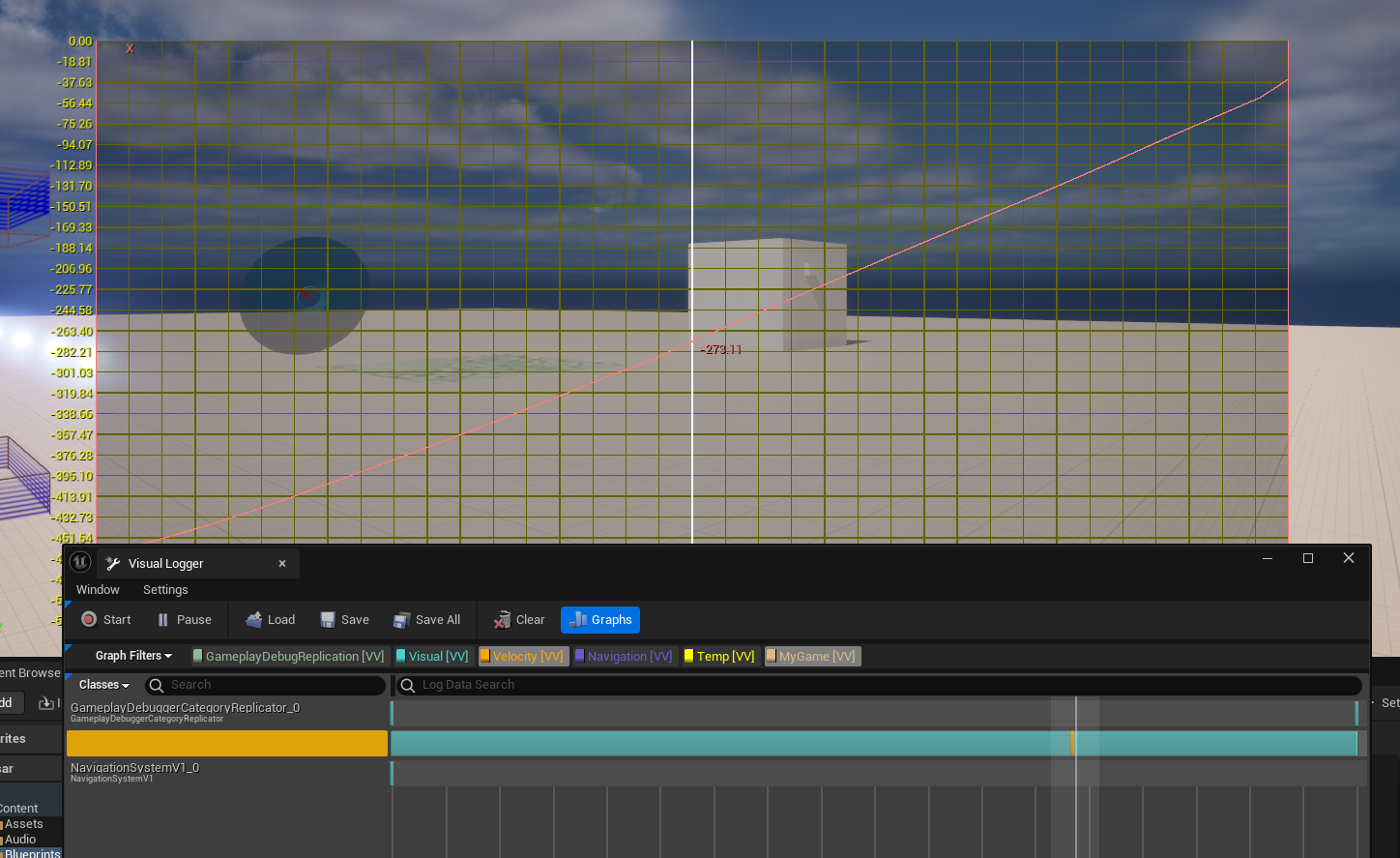Save the Visual Logger data
Viewport: 1400px width, 858px height.
click(x=344, y=620)
